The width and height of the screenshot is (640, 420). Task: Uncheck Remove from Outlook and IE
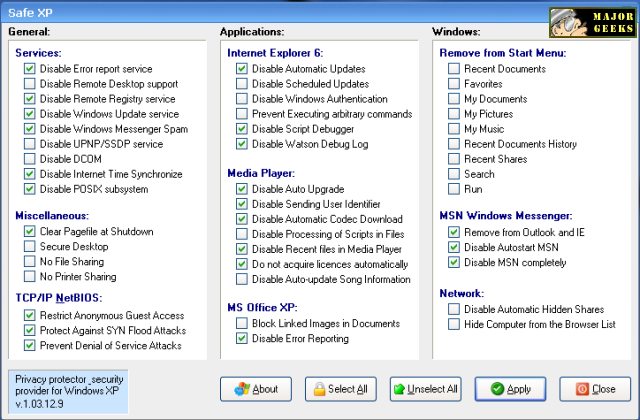[x=454, y=232]
